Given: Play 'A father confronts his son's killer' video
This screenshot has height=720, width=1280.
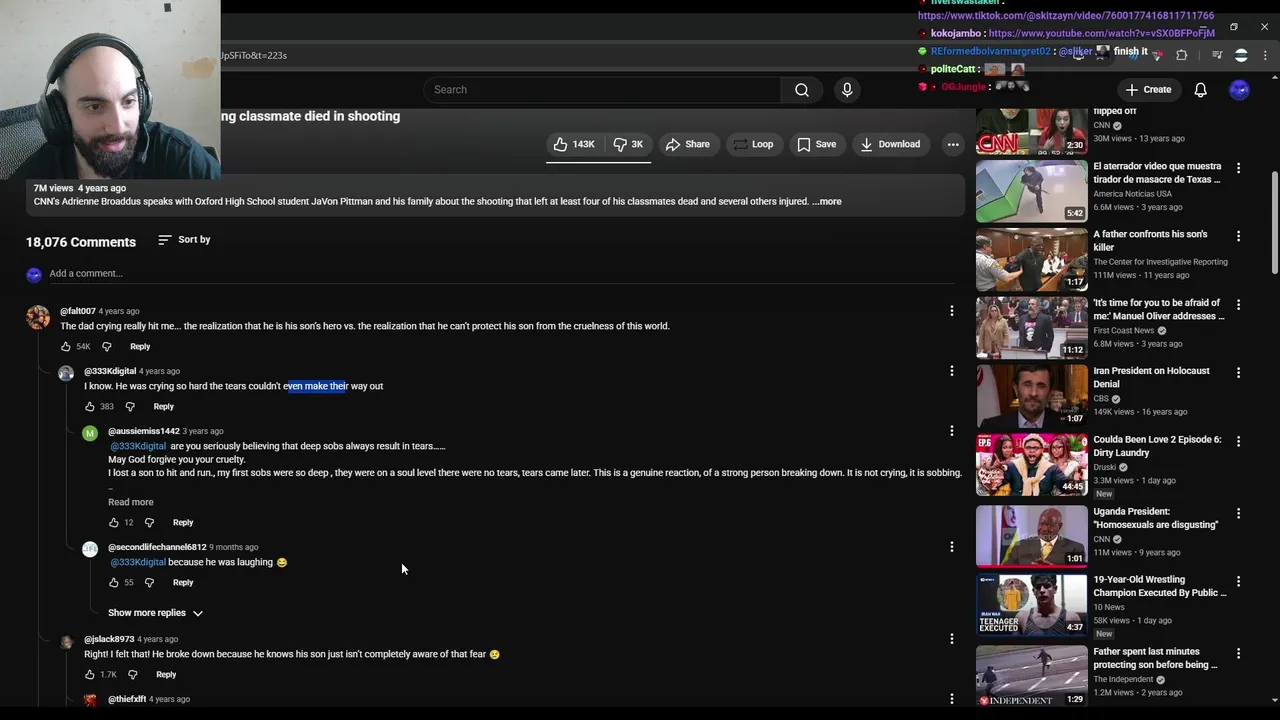Looking at the screenshot, I should [1032, 260].
